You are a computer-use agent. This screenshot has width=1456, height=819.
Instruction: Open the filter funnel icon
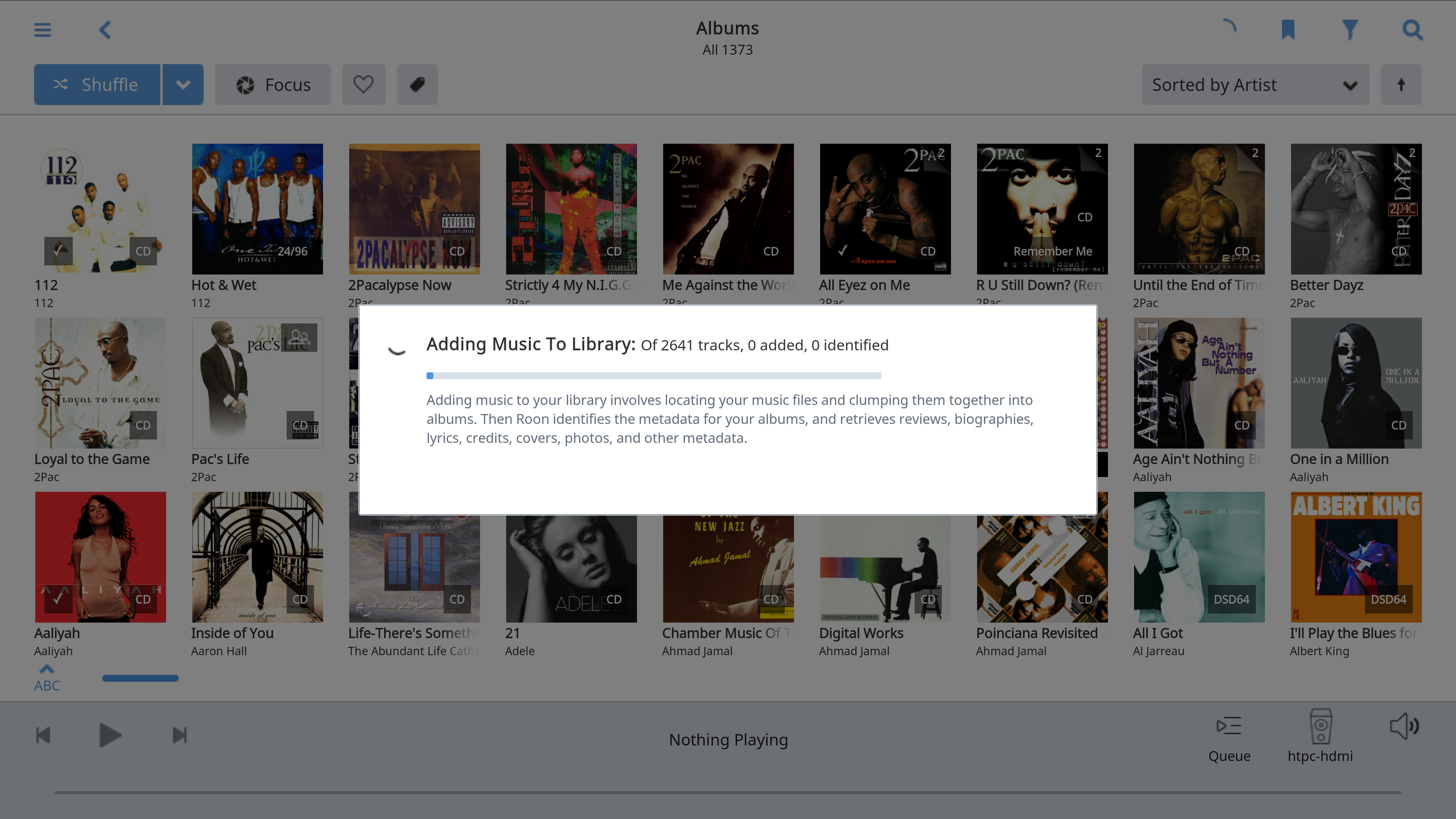[1350, 30]
